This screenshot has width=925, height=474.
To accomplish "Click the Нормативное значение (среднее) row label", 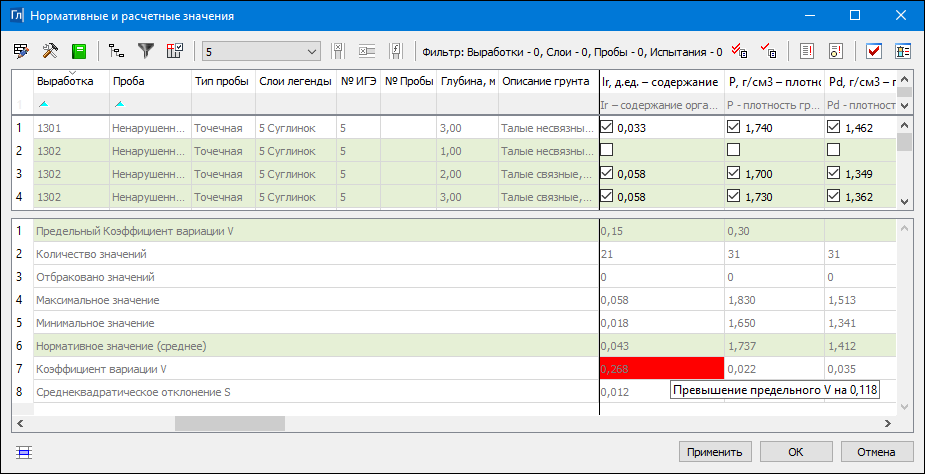I will click(121, 346).
